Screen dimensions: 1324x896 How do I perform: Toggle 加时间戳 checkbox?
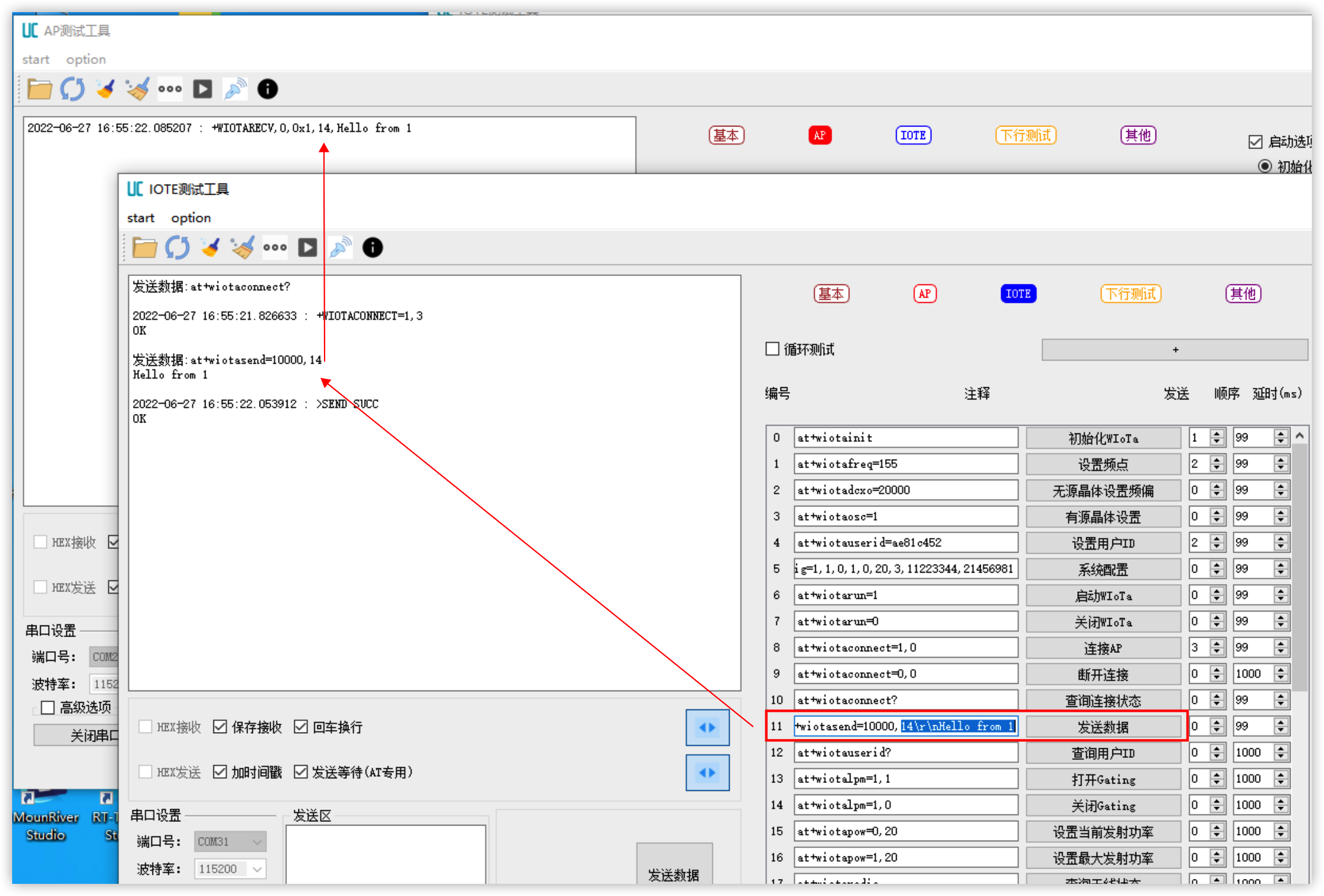point(219,772)
